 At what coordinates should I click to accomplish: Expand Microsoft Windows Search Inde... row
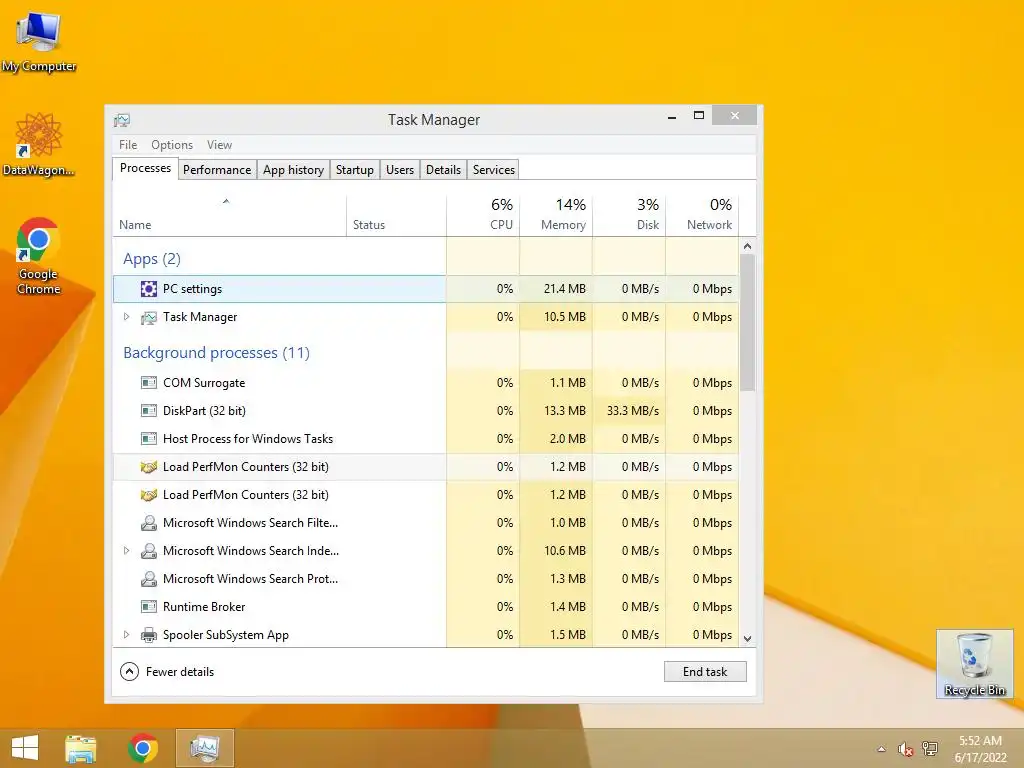click(x=127, y=551)
